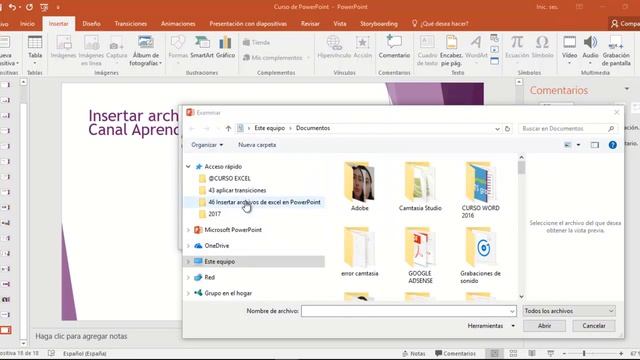Screen dimensions: 640x360
Task: Insert a Tabla from the ribbon
Action: (35, 50)
